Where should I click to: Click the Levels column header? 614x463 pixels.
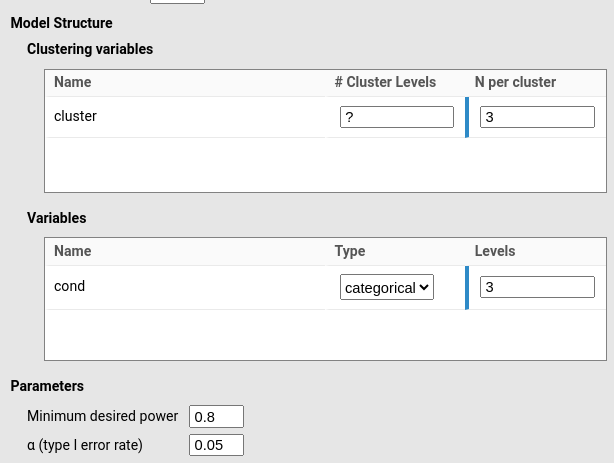(495, 251)
